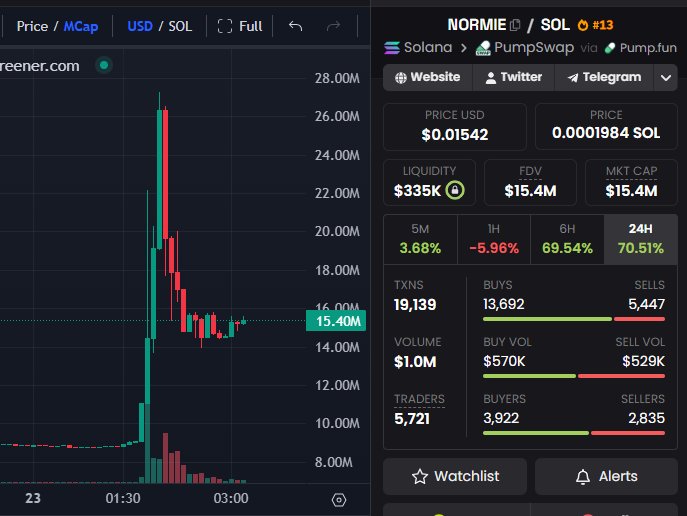This screenshot has height=516, width=687.
Task: Click the redo arrow in chart toolbar
Action: 333,26
